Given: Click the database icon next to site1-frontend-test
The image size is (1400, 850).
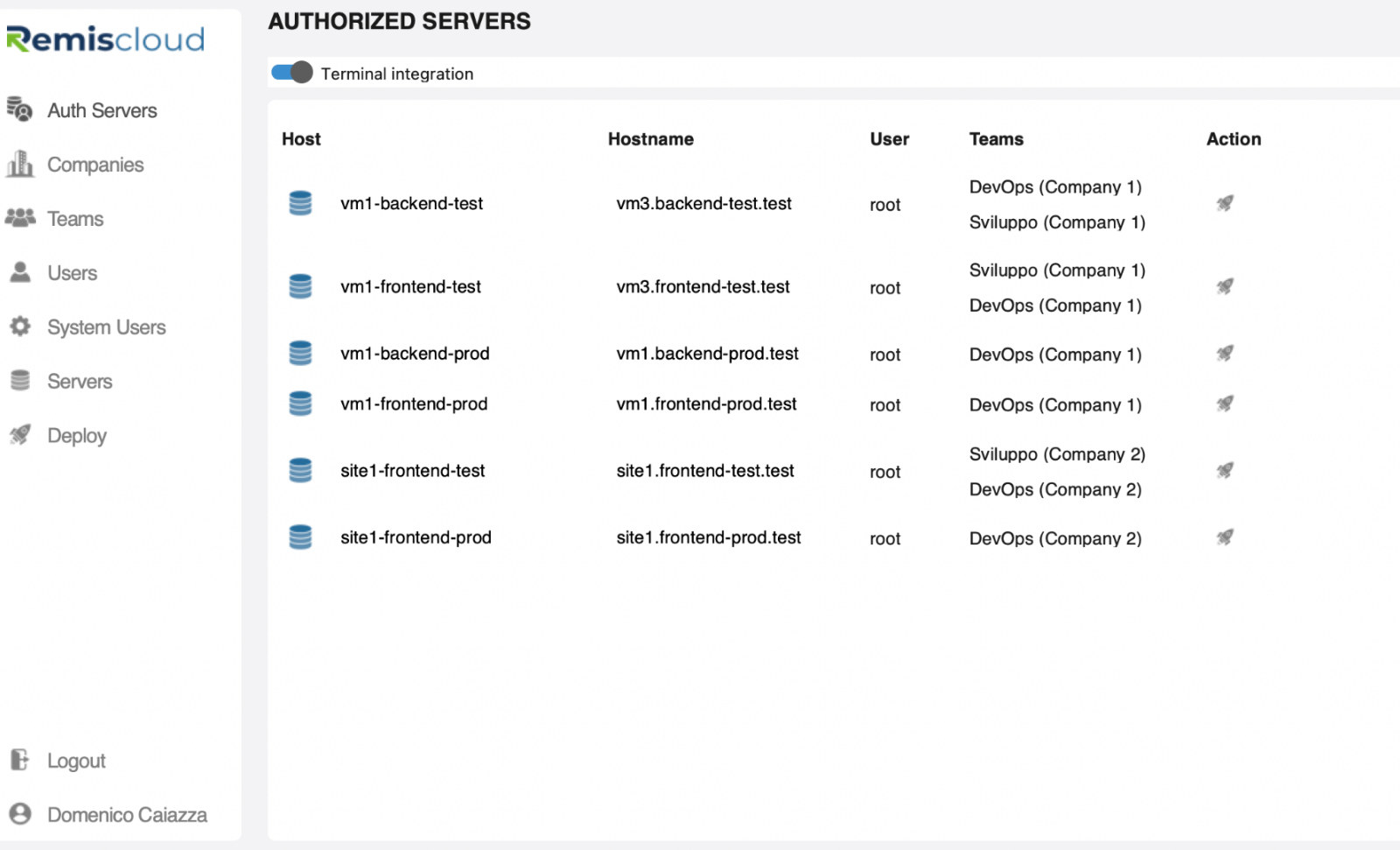Looking at the screenshot, I should click(x=301, y=471).
